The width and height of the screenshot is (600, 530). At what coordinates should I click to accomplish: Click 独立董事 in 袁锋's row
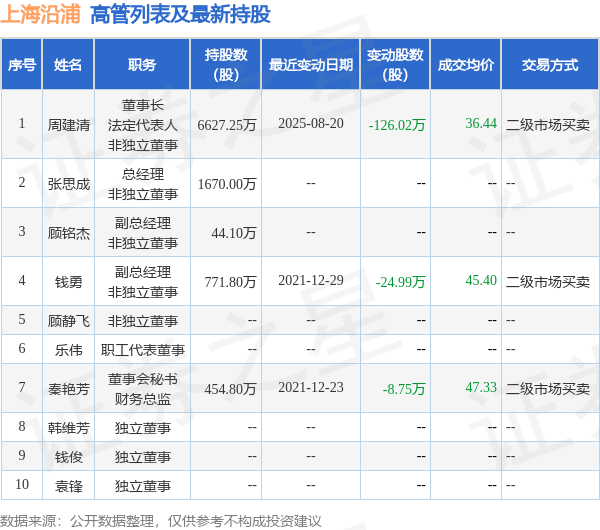click(x=143, y=486)
